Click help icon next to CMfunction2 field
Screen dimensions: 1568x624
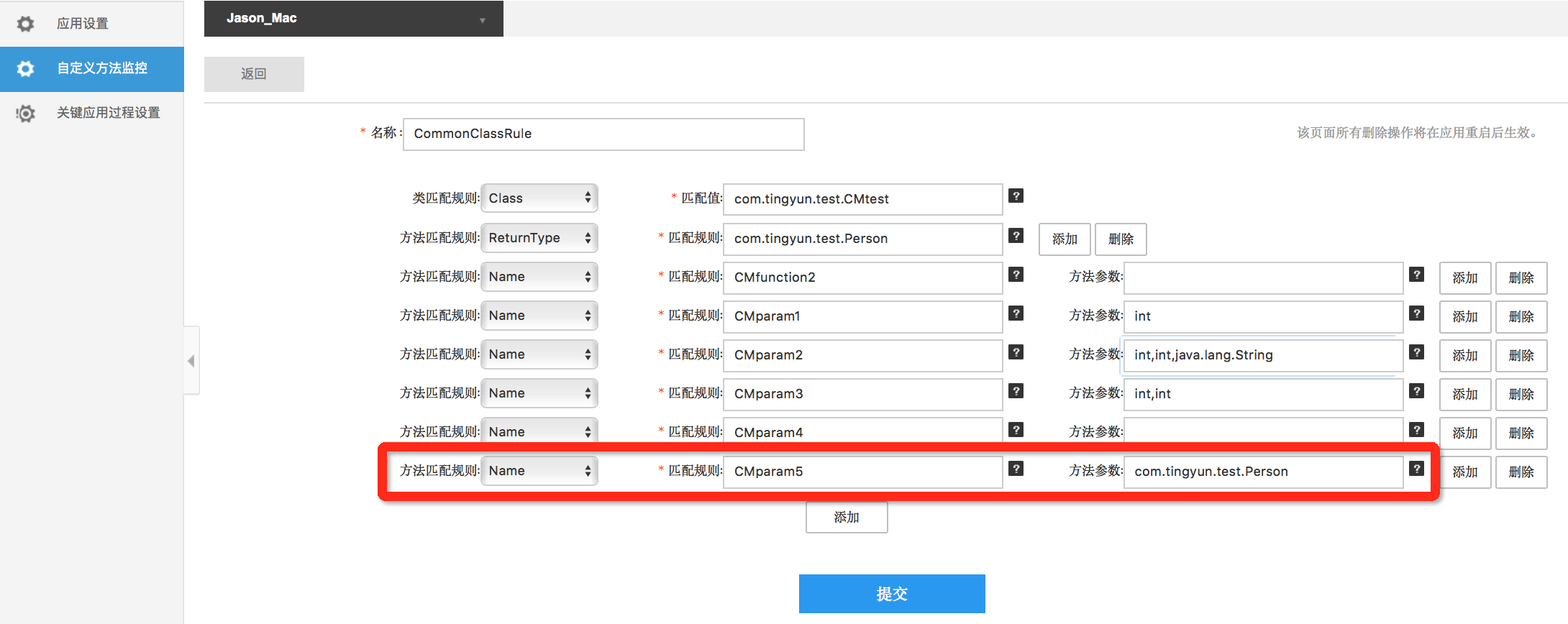1016,275
